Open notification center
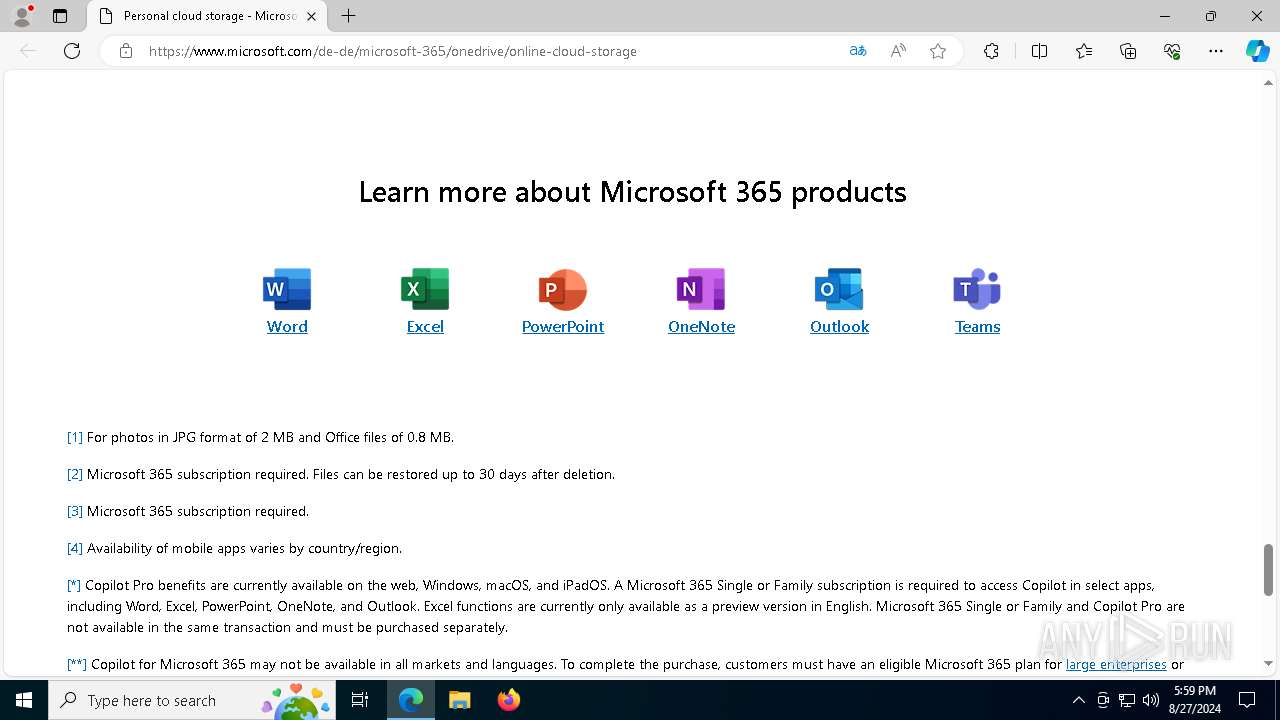Screen dimensions: 1280x720 (x=1247, y=700)
